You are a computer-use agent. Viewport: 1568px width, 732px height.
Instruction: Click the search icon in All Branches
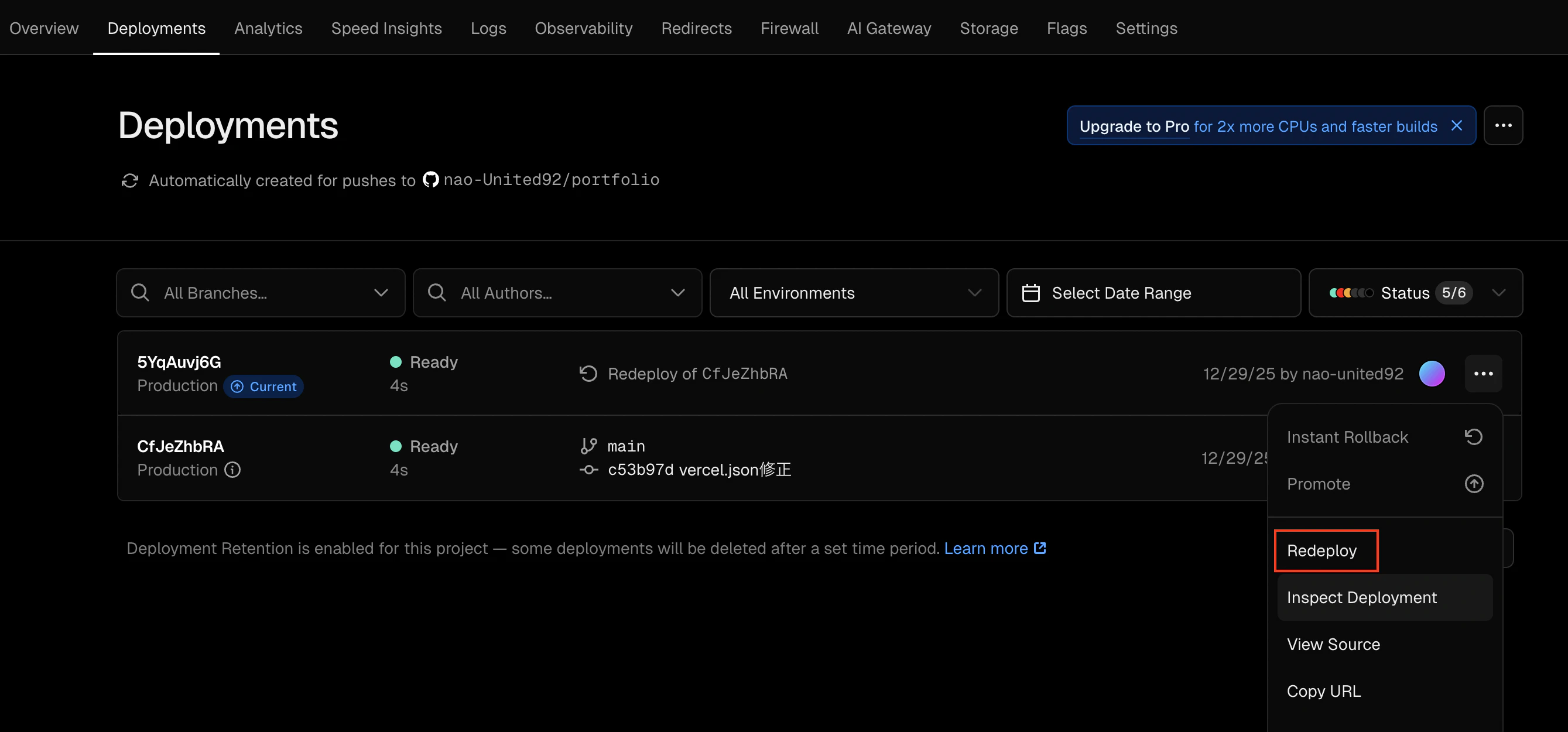point(140,293)
